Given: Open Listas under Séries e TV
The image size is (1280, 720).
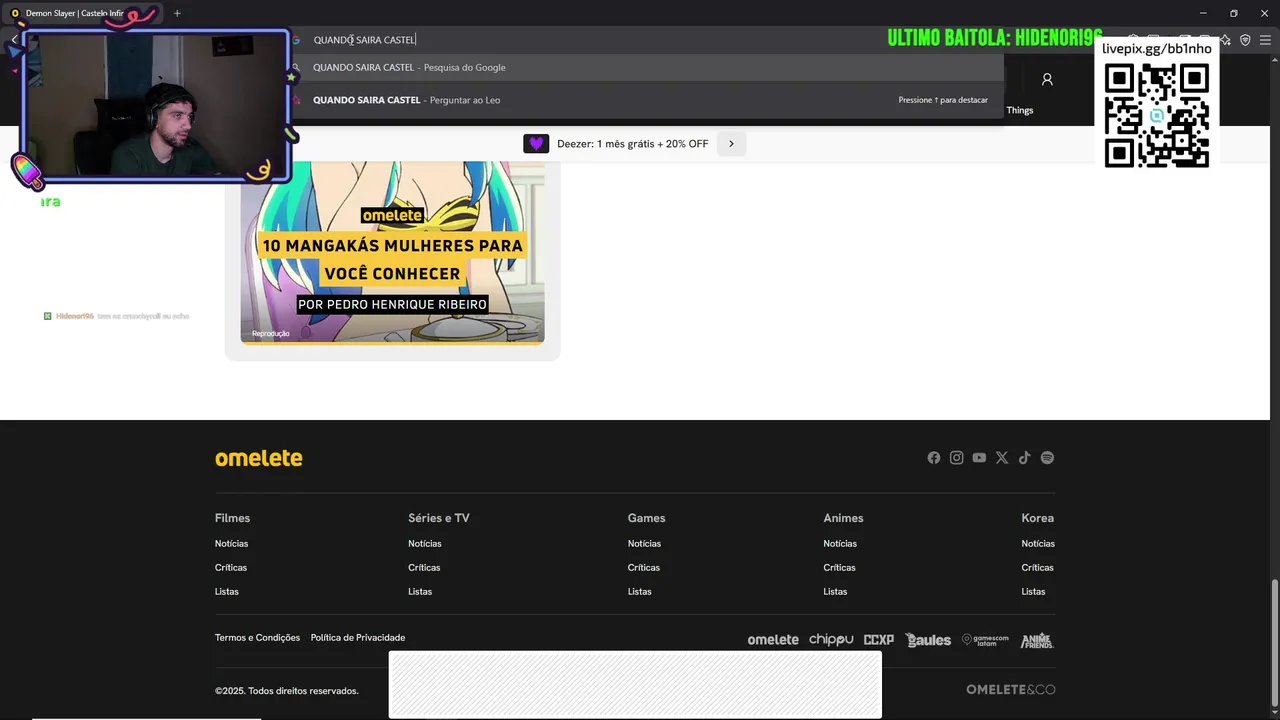Looking at the screenshot, I should pos(420,592).
